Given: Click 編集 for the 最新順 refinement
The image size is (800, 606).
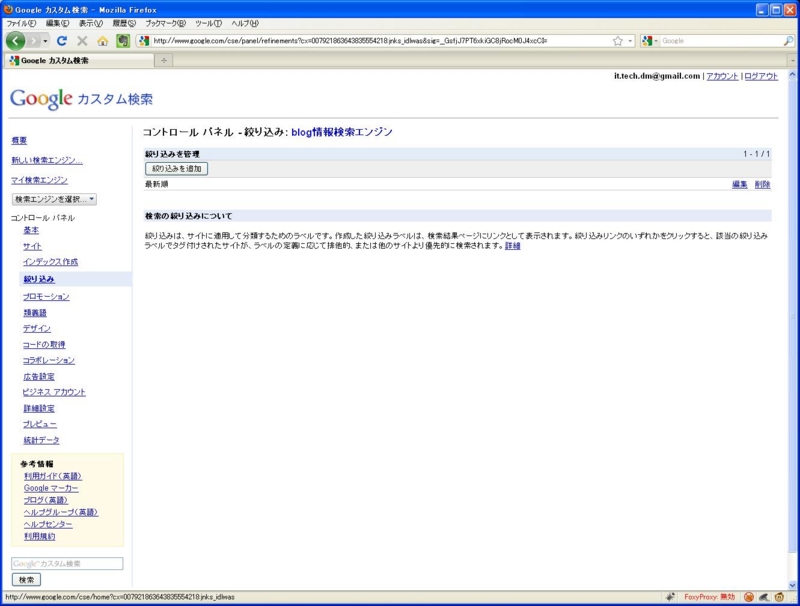Looking at the screenshot, I should point(739,185).
